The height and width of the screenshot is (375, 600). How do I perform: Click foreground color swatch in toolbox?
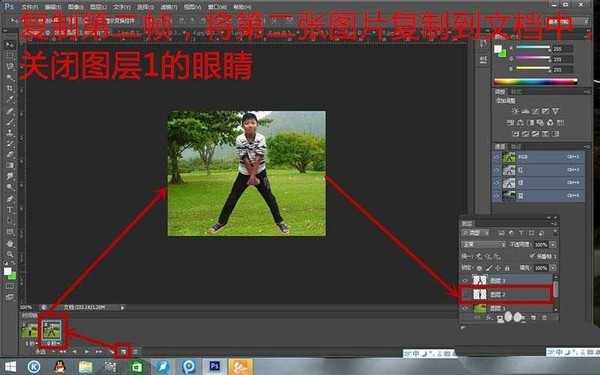[7, 271]
